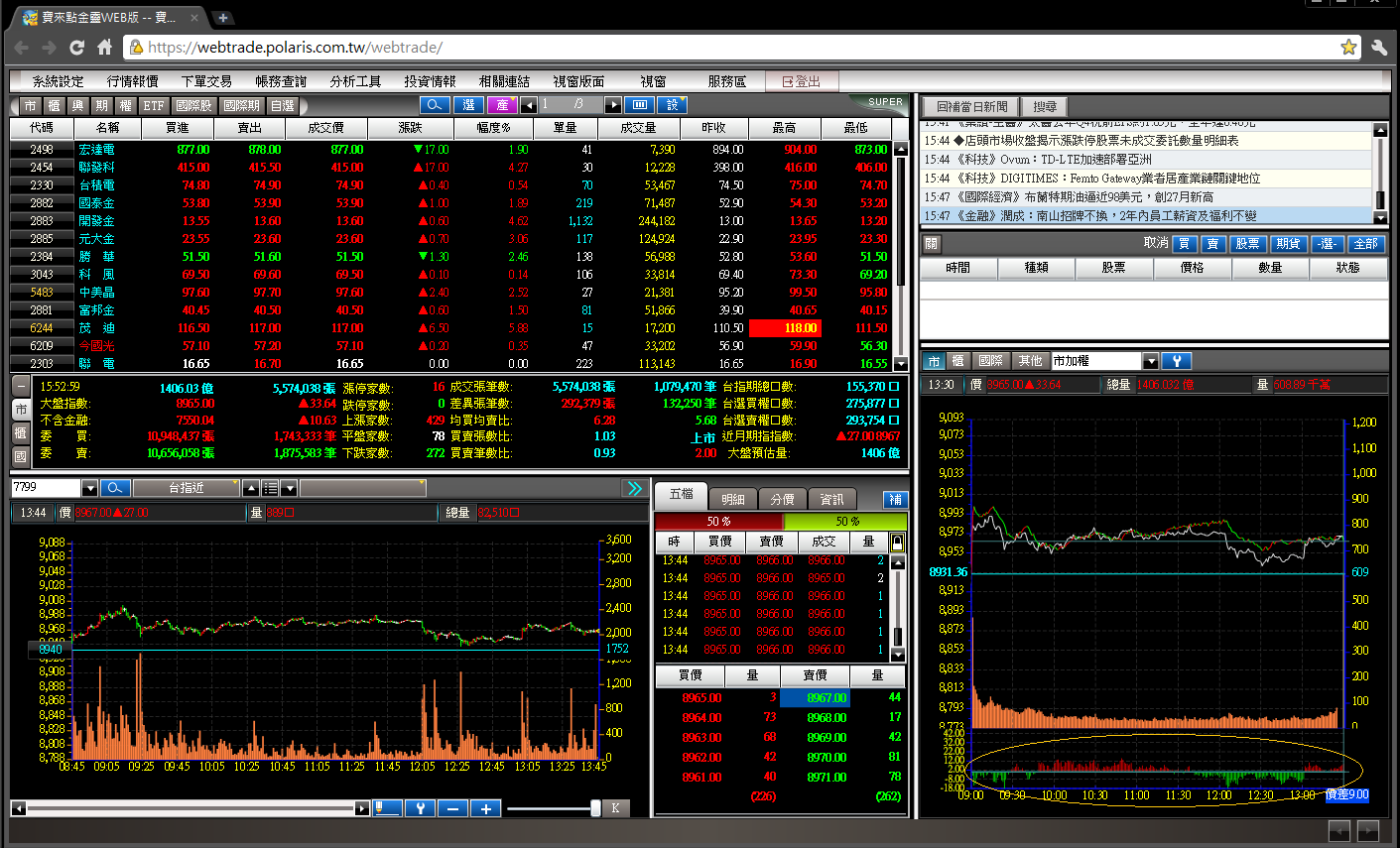Toggle 權 warrants category button
Viewport: 1400px width, 848px height.
pos(126,105)
